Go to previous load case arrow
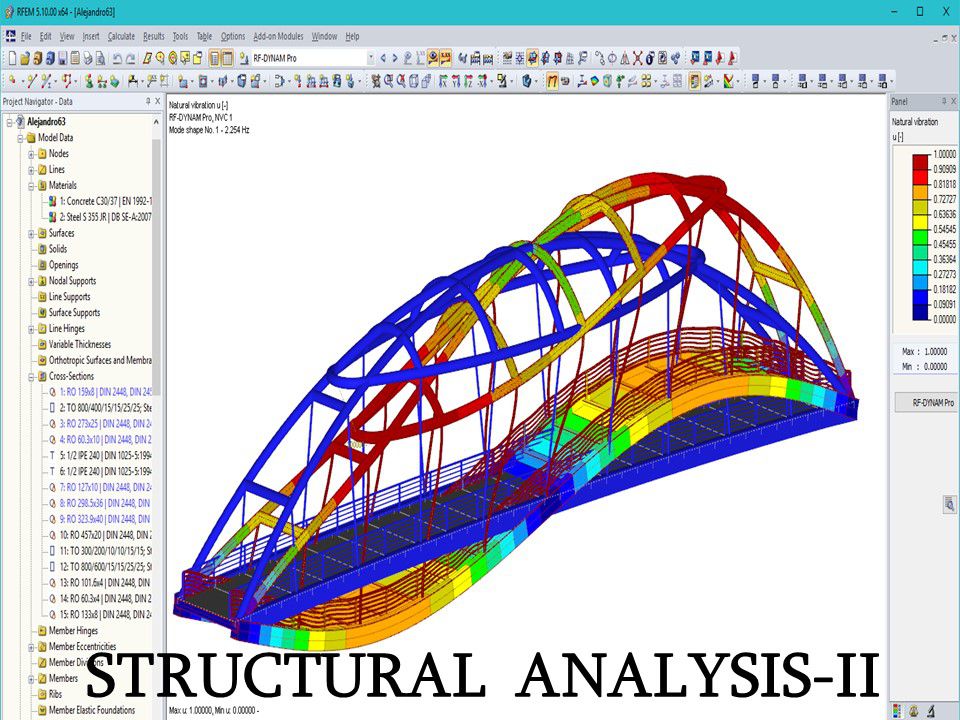This screenshot has width=960, height=720. point(383,59)
